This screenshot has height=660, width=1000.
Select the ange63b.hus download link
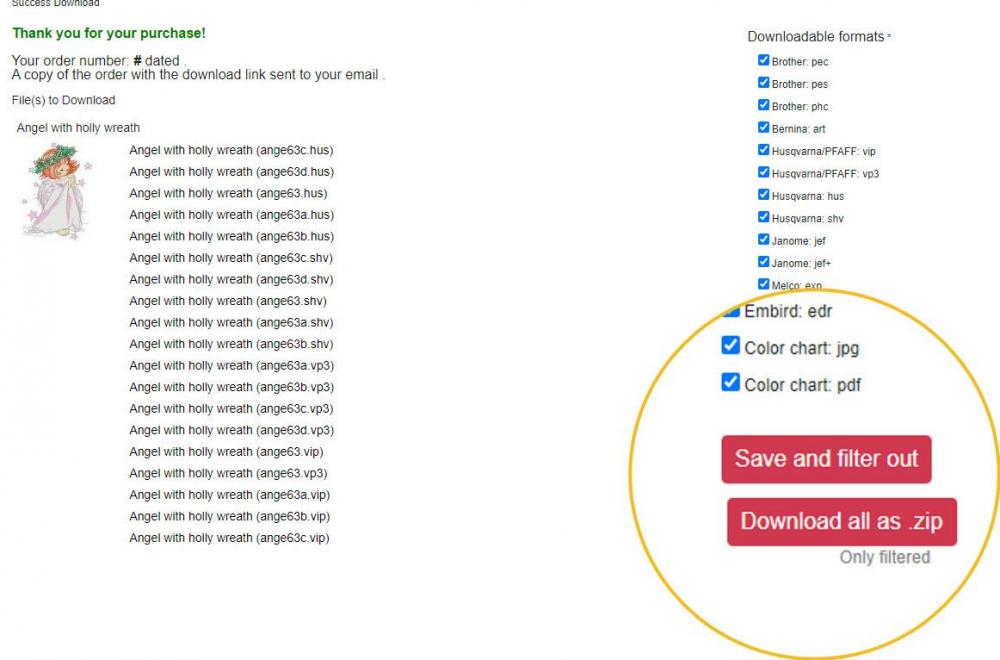232,237
